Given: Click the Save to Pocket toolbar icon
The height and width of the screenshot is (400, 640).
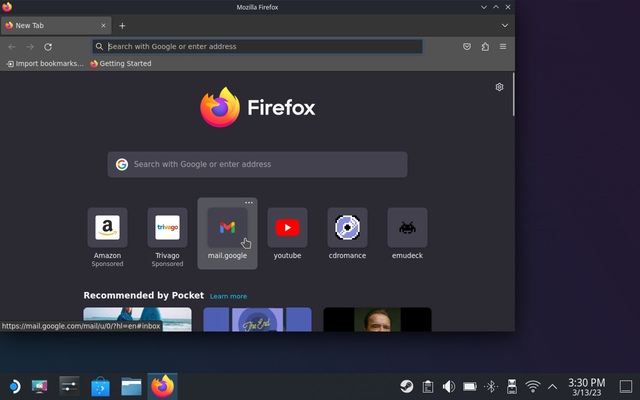Looking at the screenshot, I should (467, 47).
